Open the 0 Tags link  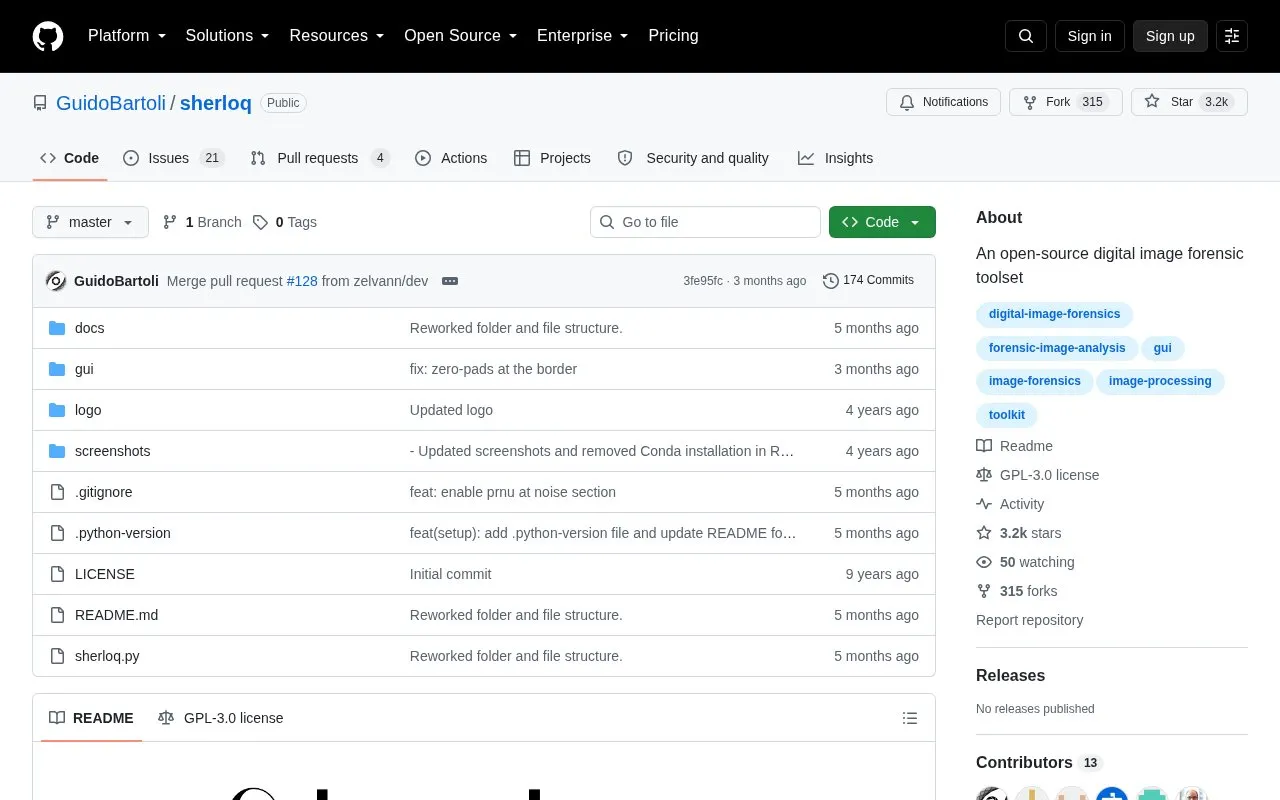click(285, 222)
